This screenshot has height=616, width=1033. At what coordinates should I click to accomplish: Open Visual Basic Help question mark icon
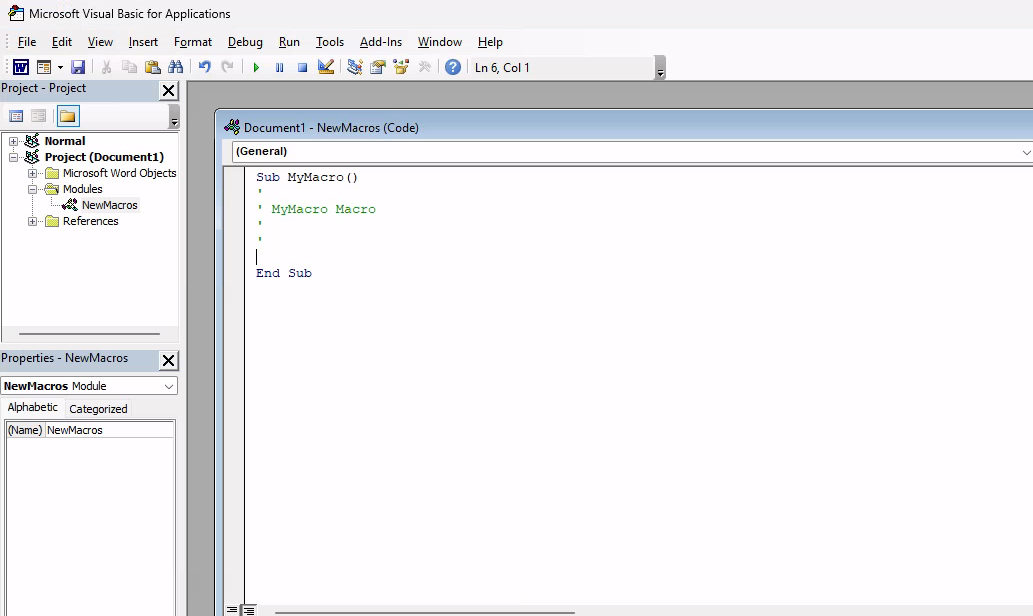453,67
